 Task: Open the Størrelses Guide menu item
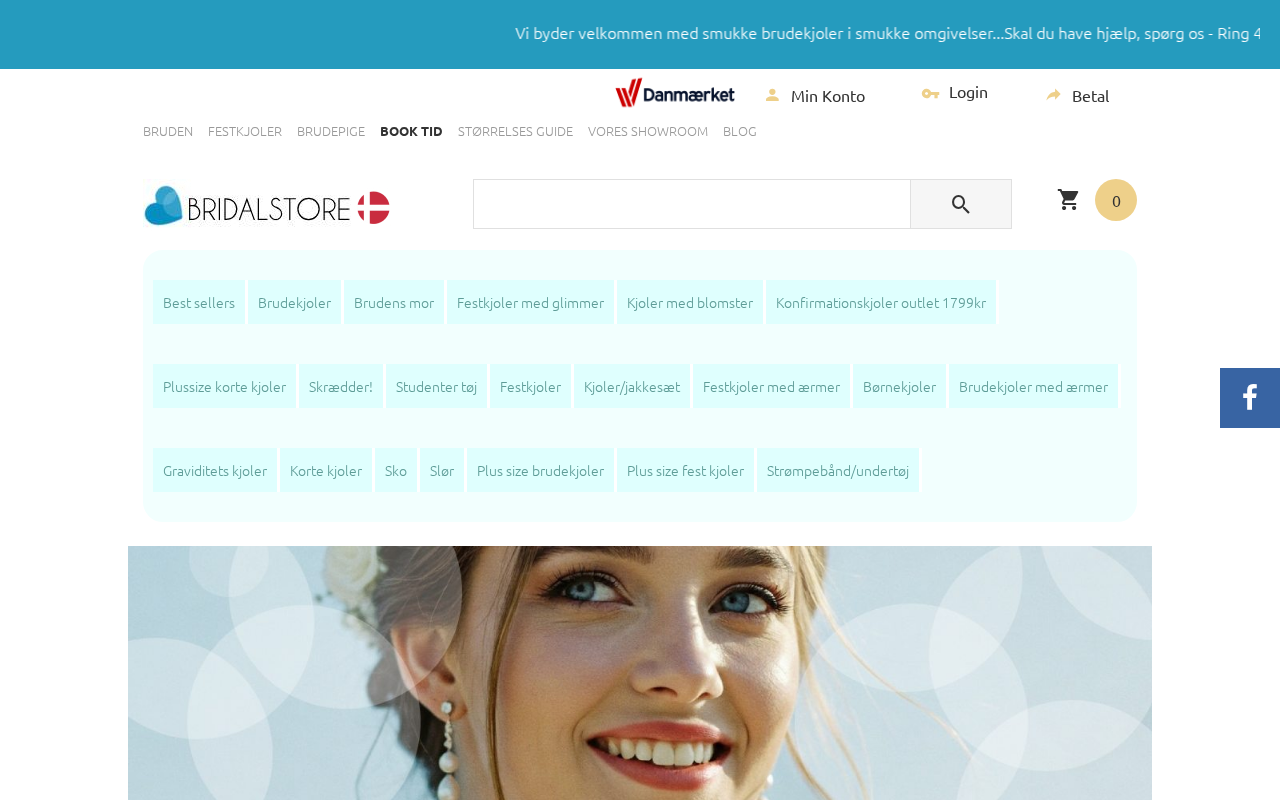point(515,131)
